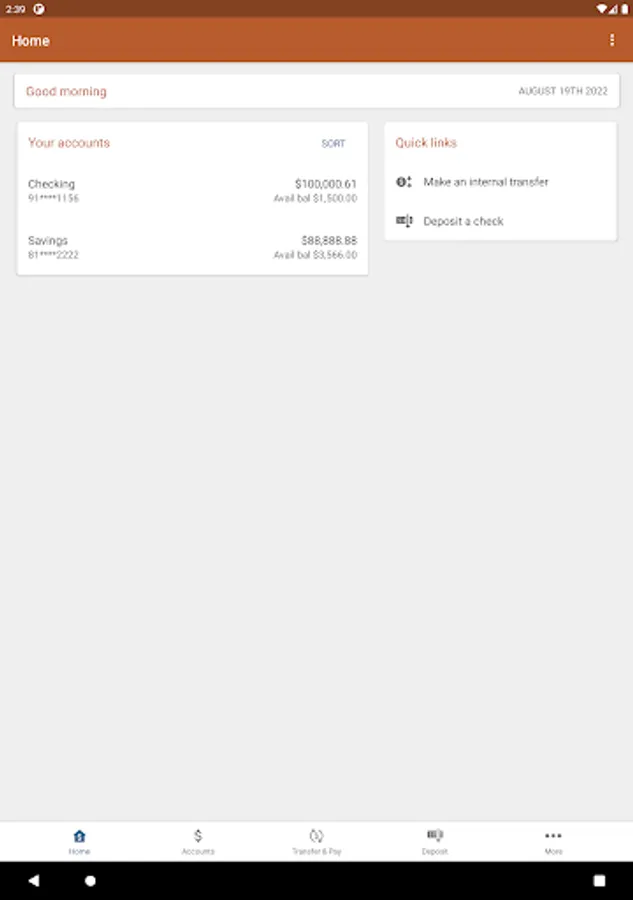Viewport: 633px width, 900px height.
Task: Tap the Android home circle button
Action: coord(90,880)
